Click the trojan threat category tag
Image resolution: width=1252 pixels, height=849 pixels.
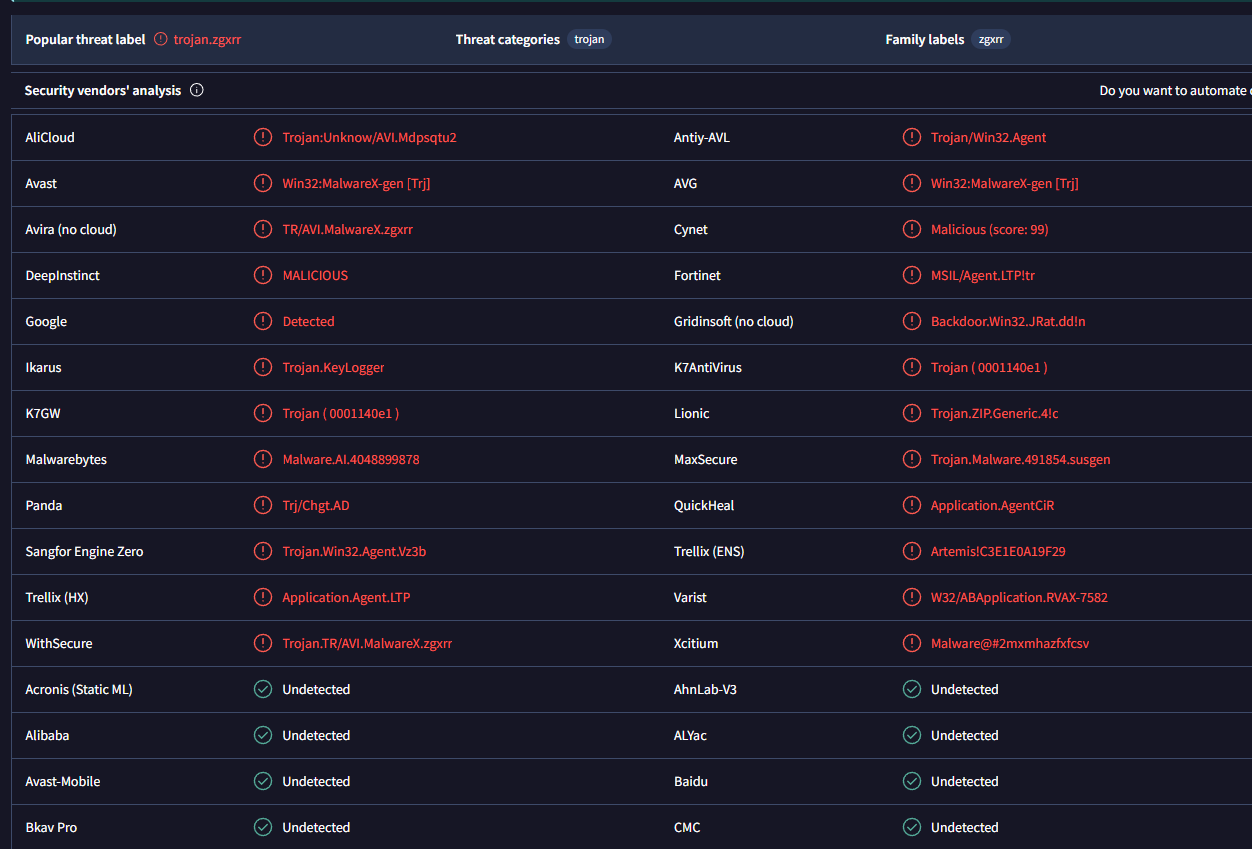click(589, 40)
